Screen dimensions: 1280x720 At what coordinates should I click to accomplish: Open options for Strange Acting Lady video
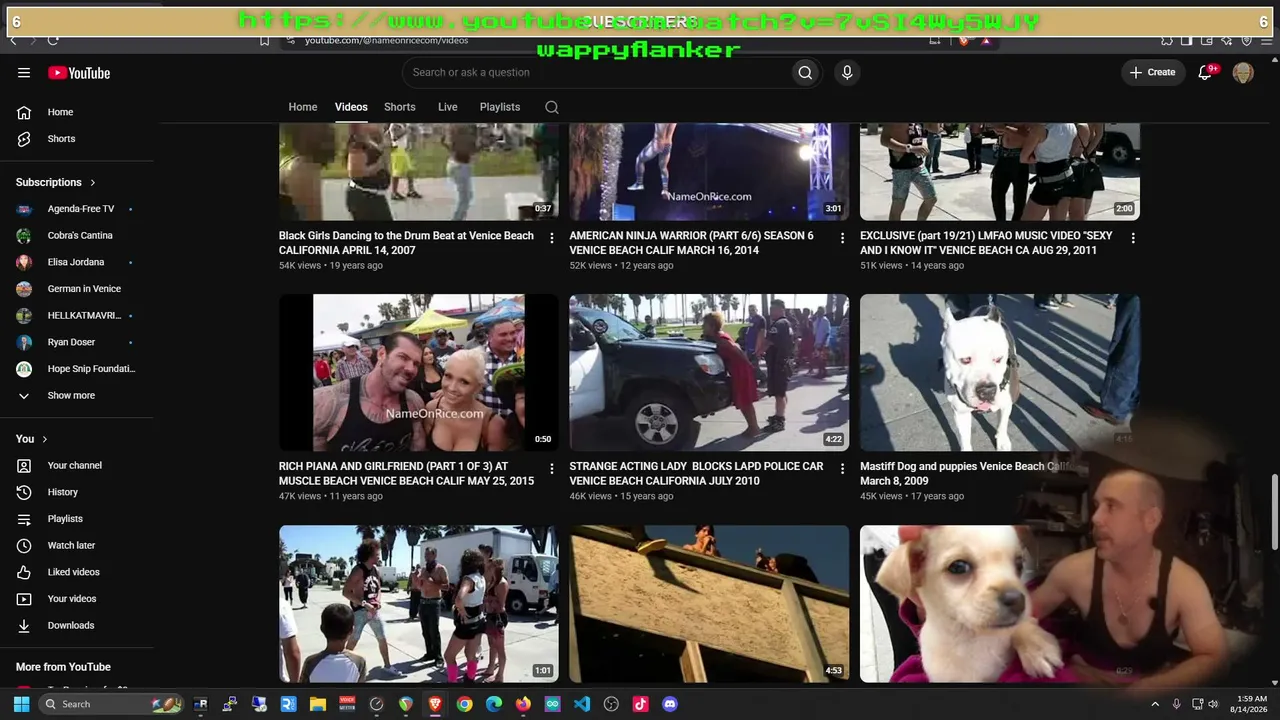coord(842,468)
